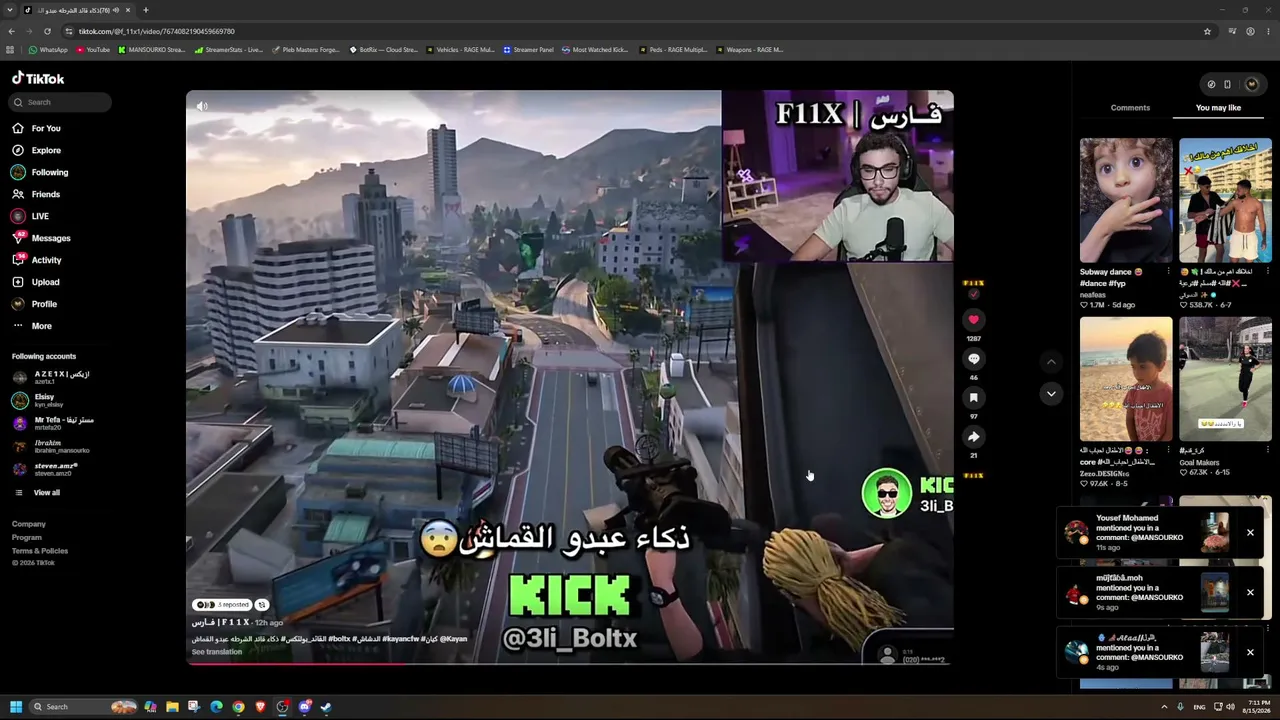Toggle the repost button on the video
Viewport: 1280px width, 720px height.
(x=262, y=605)
